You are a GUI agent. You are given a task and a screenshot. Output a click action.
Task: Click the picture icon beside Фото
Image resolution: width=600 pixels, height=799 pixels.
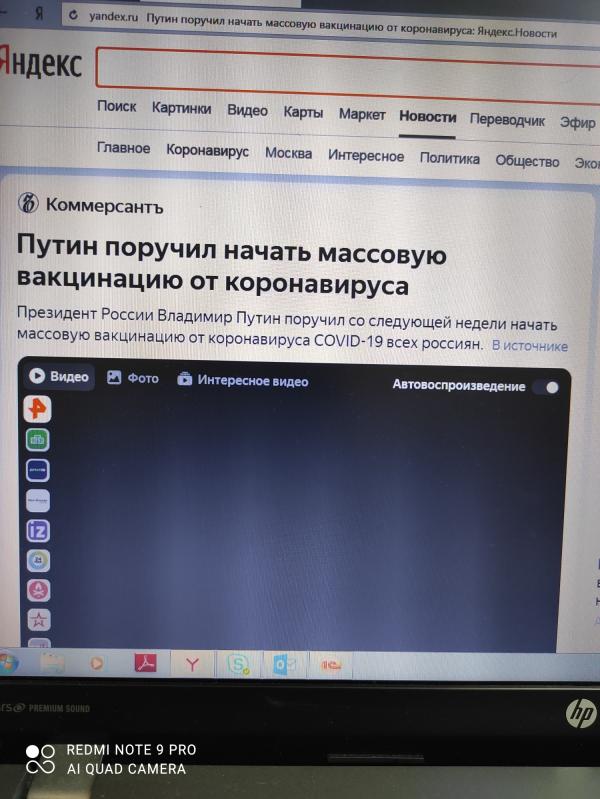click(114, 378)
